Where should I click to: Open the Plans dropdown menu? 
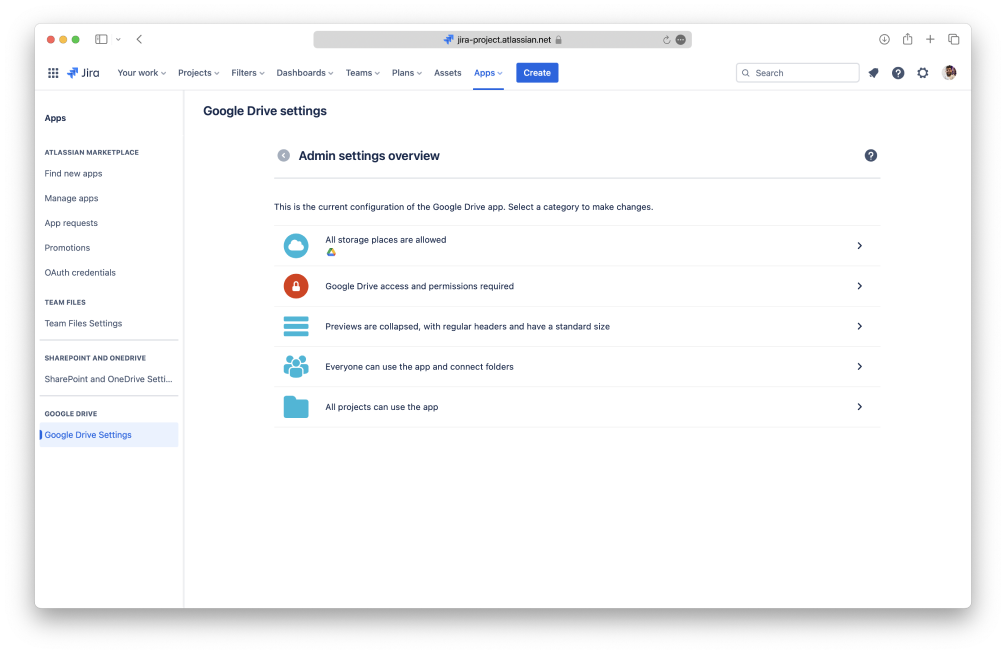(x=407, y=73)
